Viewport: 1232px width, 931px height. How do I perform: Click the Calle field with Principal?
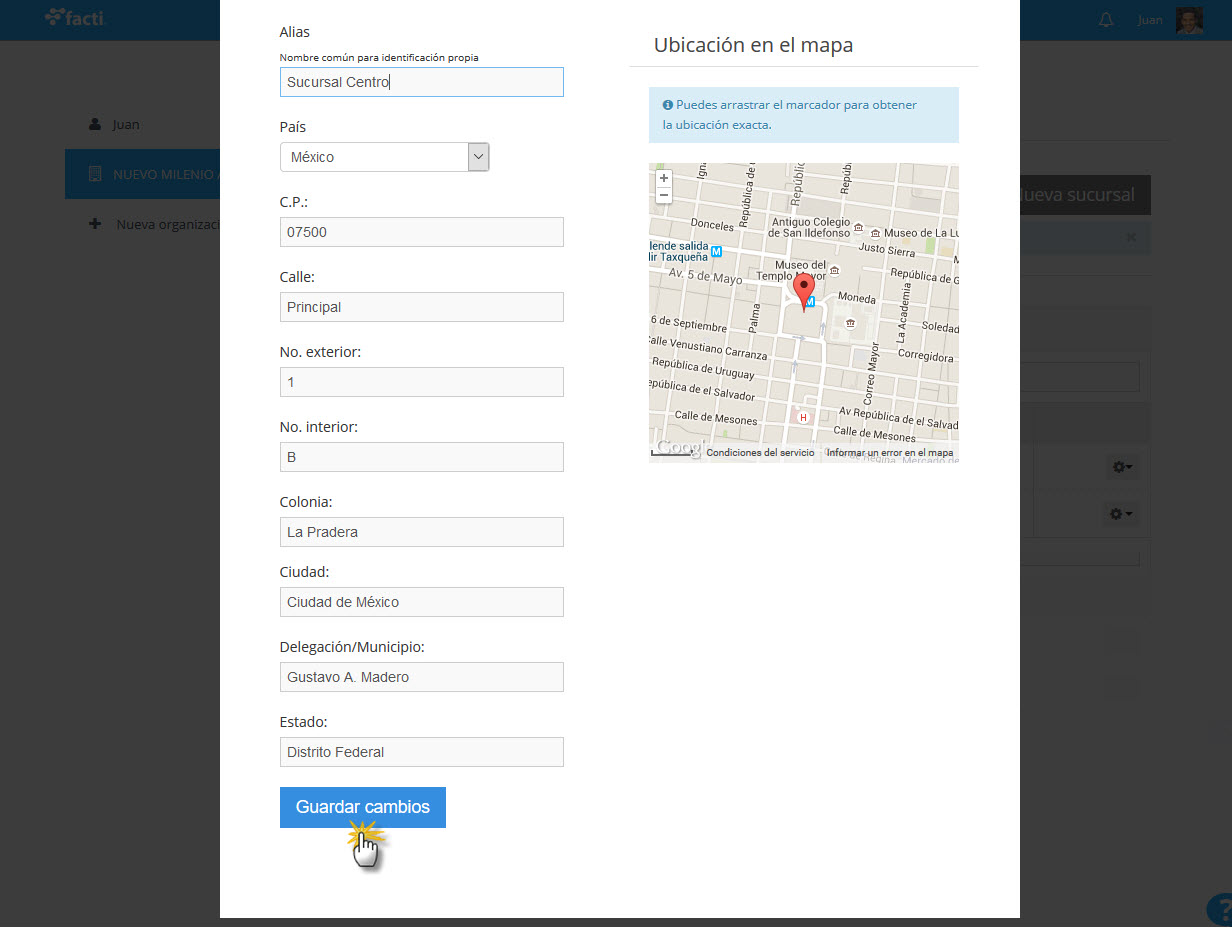pos(421,307)
